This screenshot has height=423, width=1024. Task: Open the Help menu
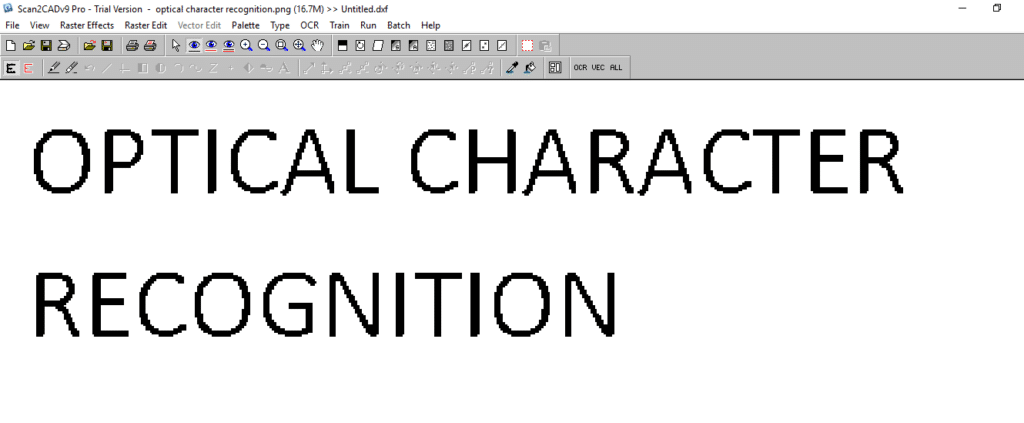pyautogui.click(x=430, y=25)
